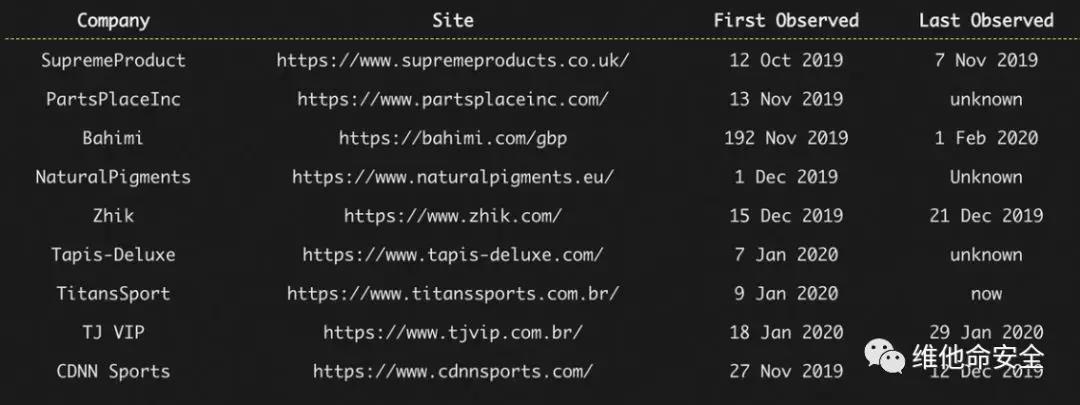Click the 维他命安全 watermark text
This screenshot has width=1080, height=405.
pos(978,358)
